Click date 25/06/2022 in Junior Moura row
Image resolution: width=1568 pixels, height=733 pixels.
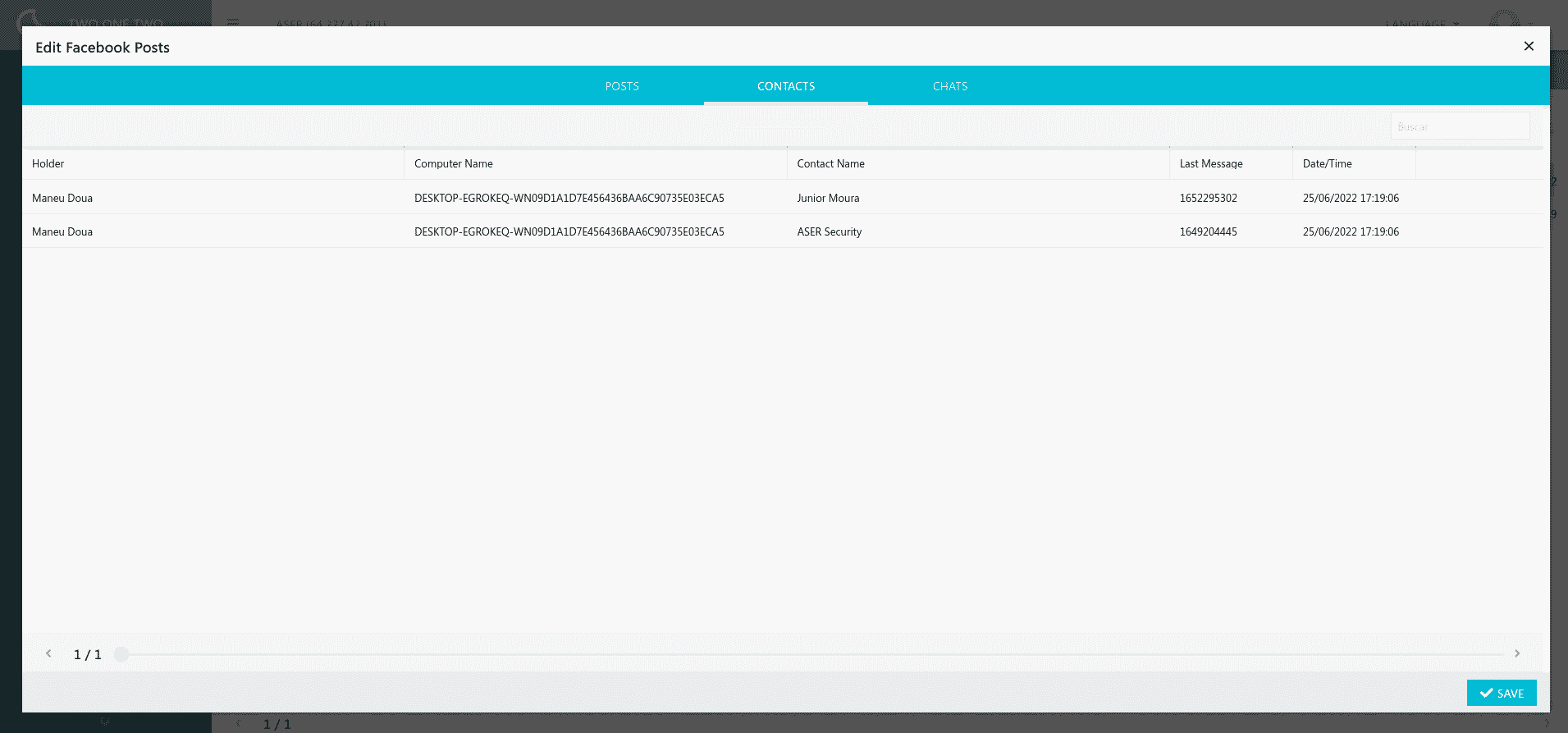pyautogui.click(x=1351, y=198)
